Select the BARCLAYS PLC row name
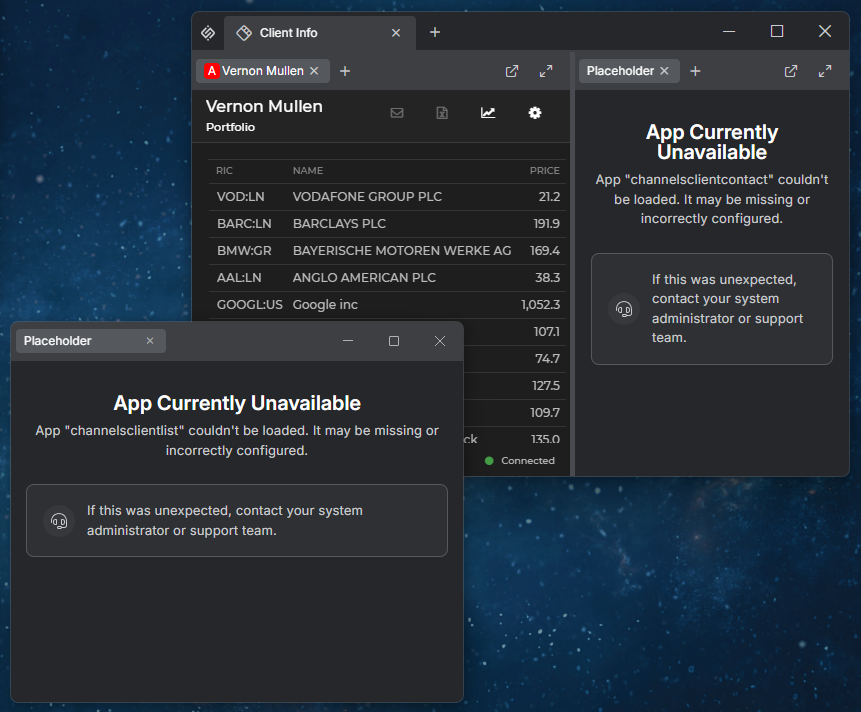 point(339,223)
